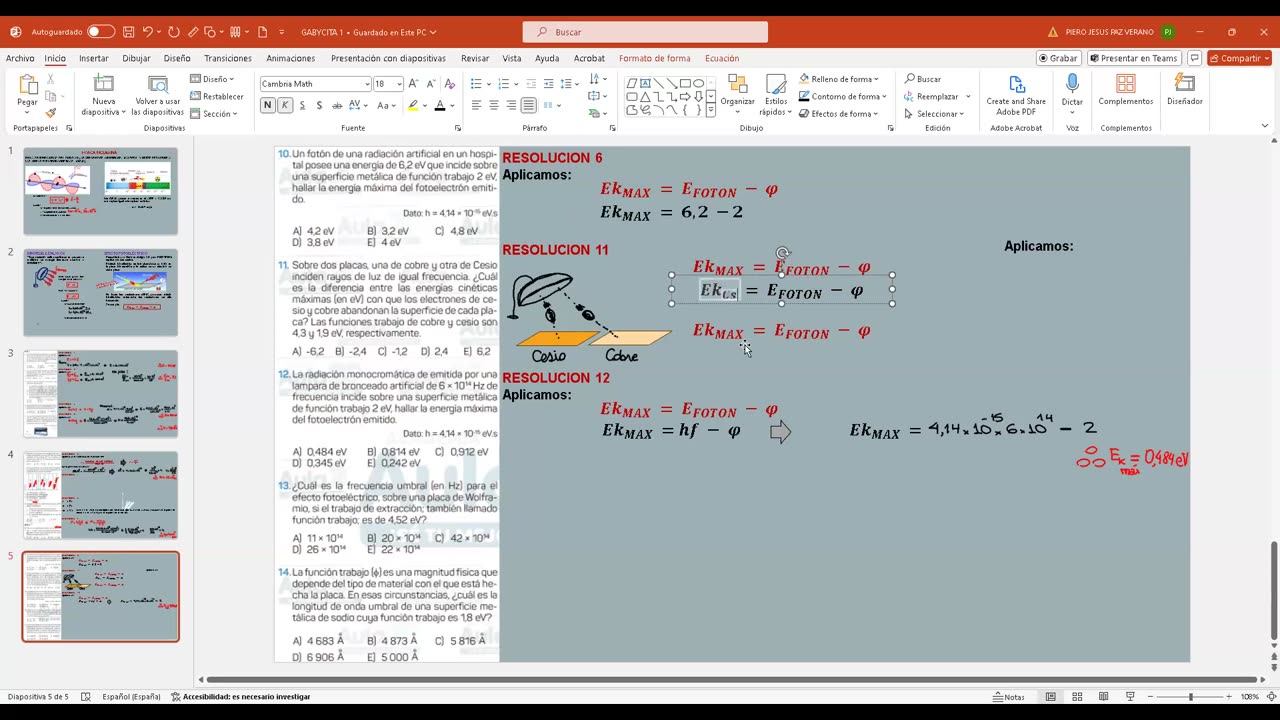Viewport: 1280px width, 720px height.
Task: Open the Seleccionar dropdown
Action: [934, 113]
